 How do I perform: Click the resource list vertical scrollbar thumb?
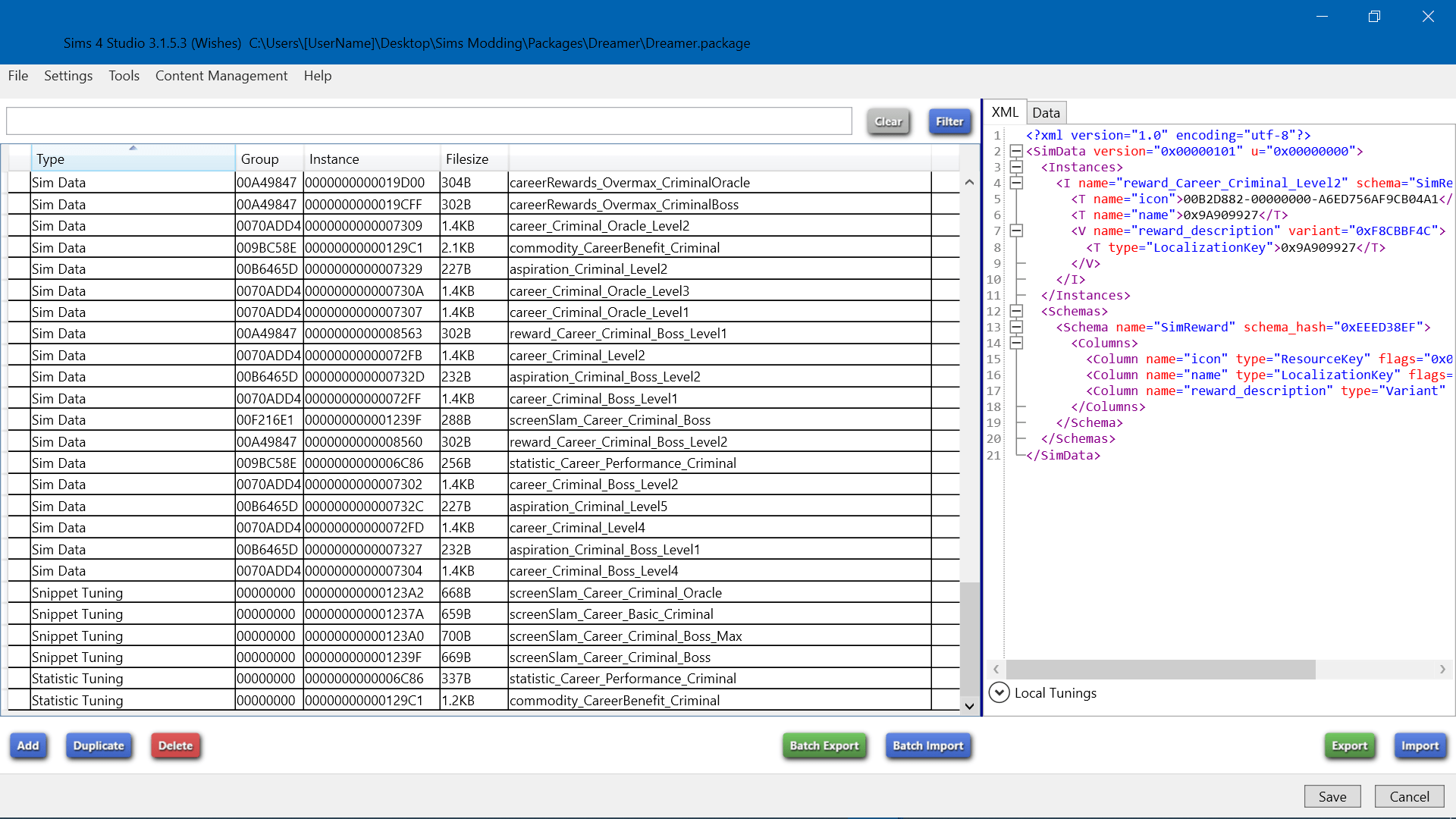[x=969, y=639]
